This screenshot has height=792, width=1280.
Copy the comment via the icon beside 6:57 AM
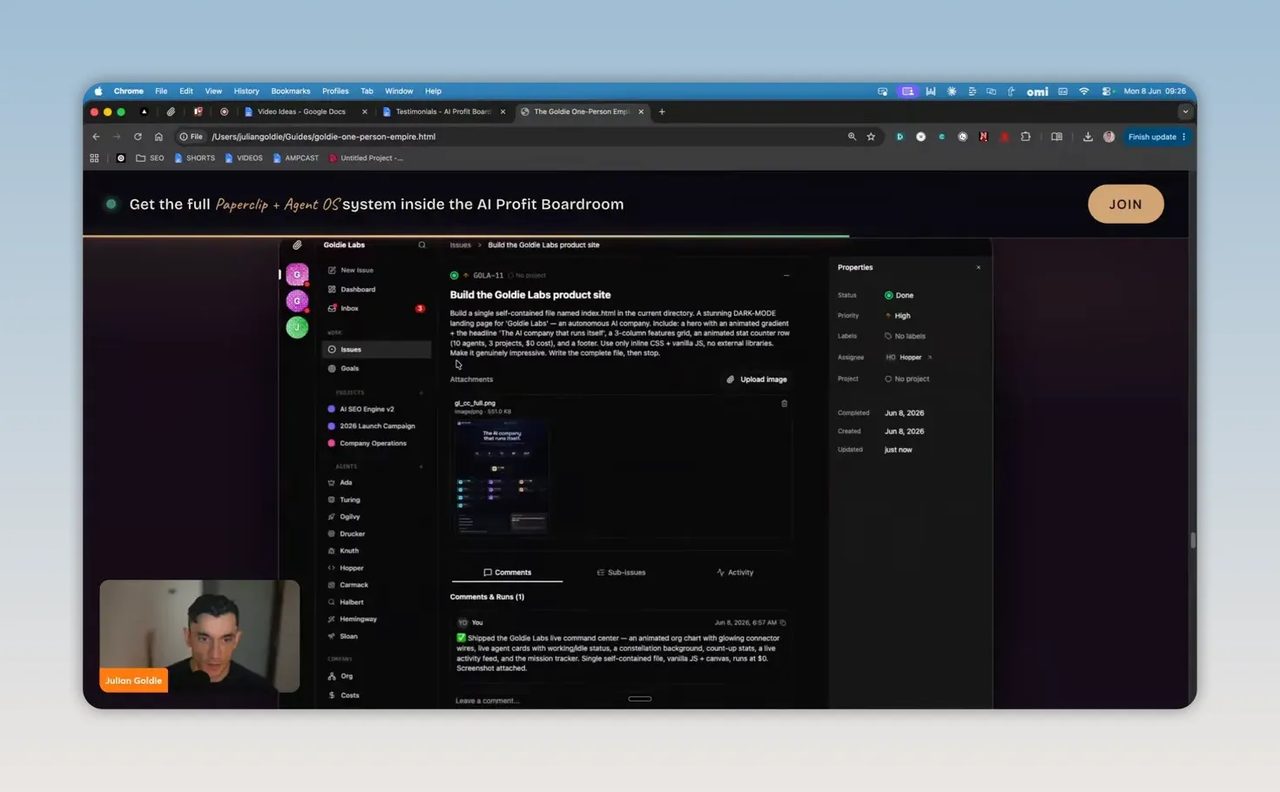point(783,622)
